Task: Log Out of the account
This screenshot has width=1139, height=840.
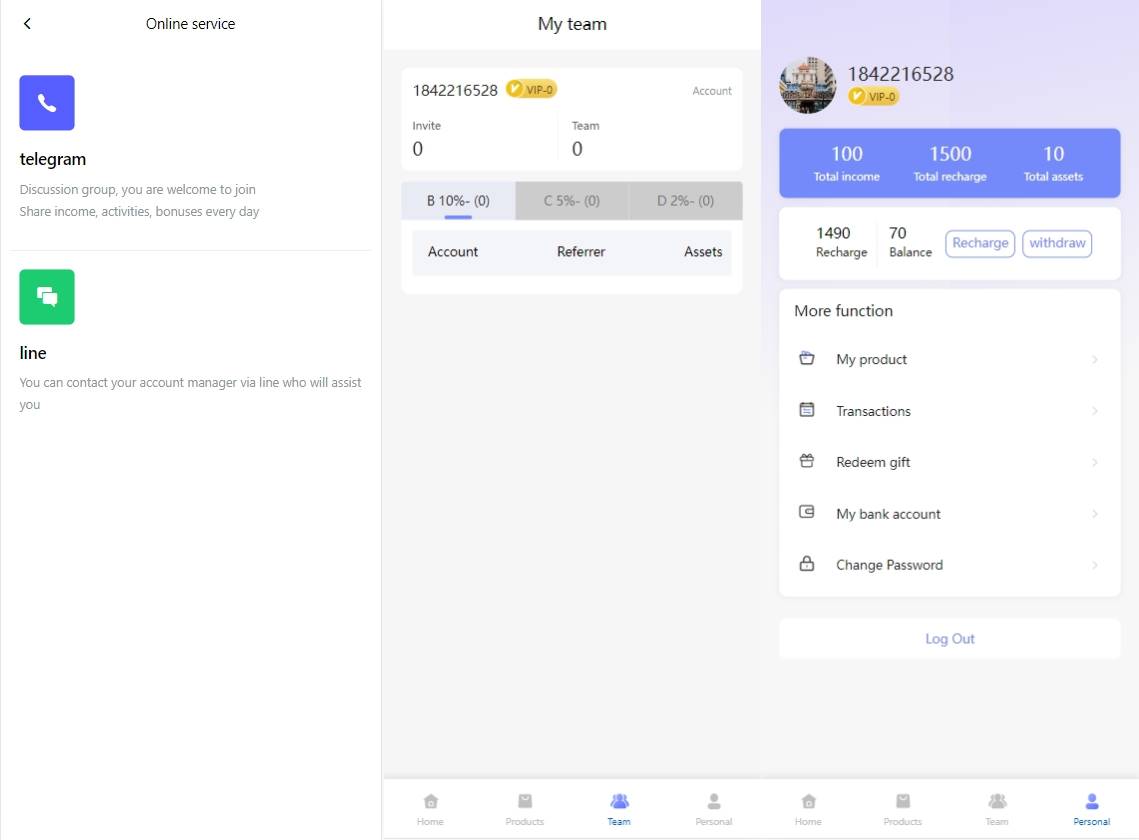Action: coord(949,639)
